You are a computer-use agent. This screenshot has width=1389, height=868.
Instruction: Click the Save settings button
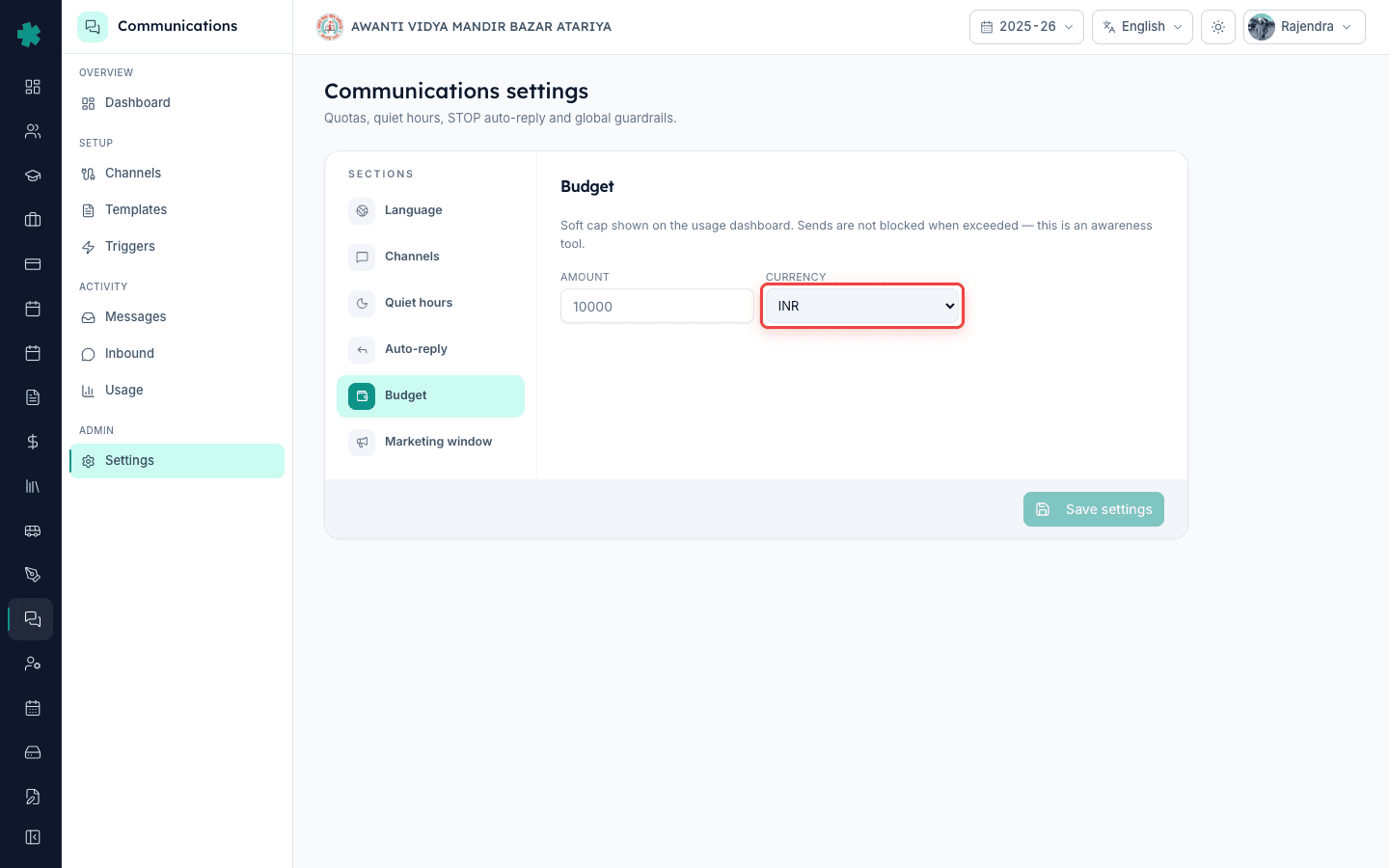point(1094,509)
